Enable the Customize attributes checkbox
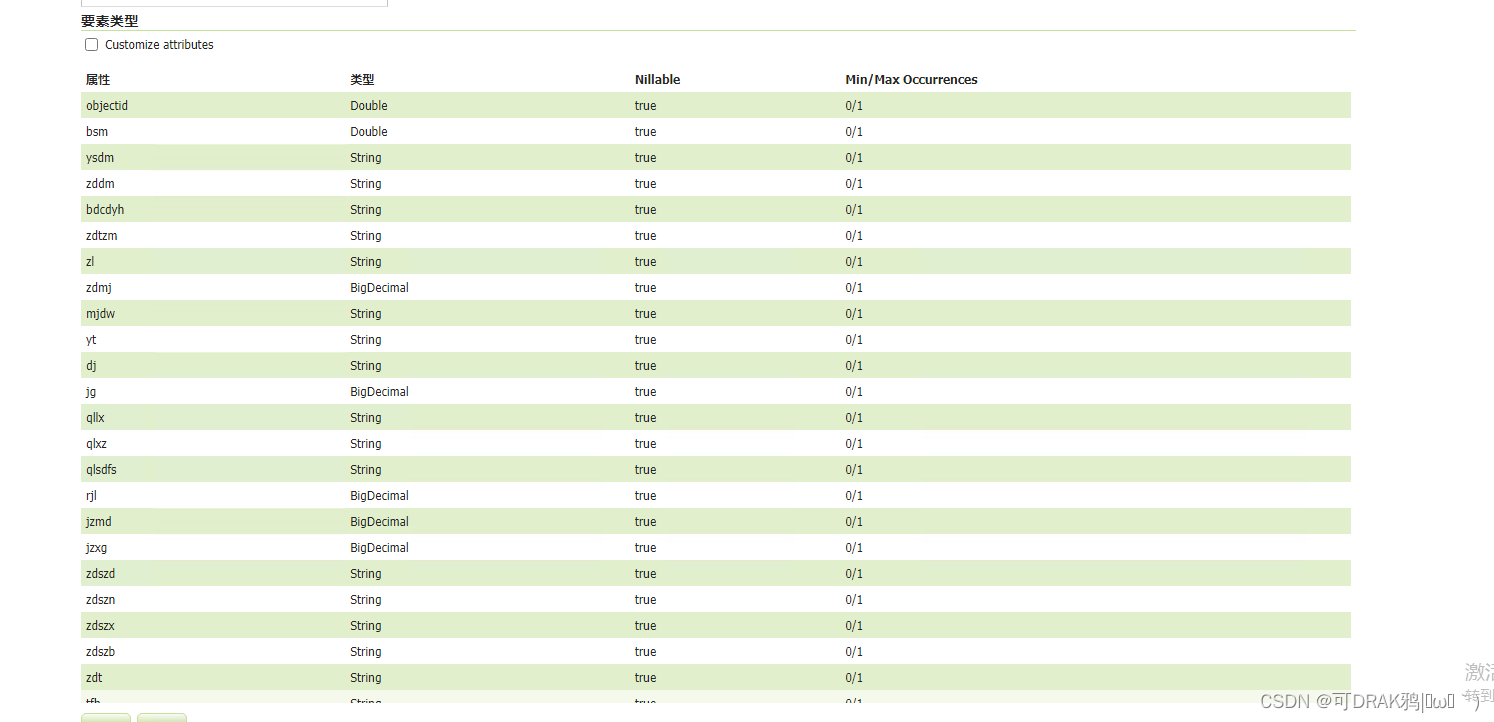 [92, 45]
